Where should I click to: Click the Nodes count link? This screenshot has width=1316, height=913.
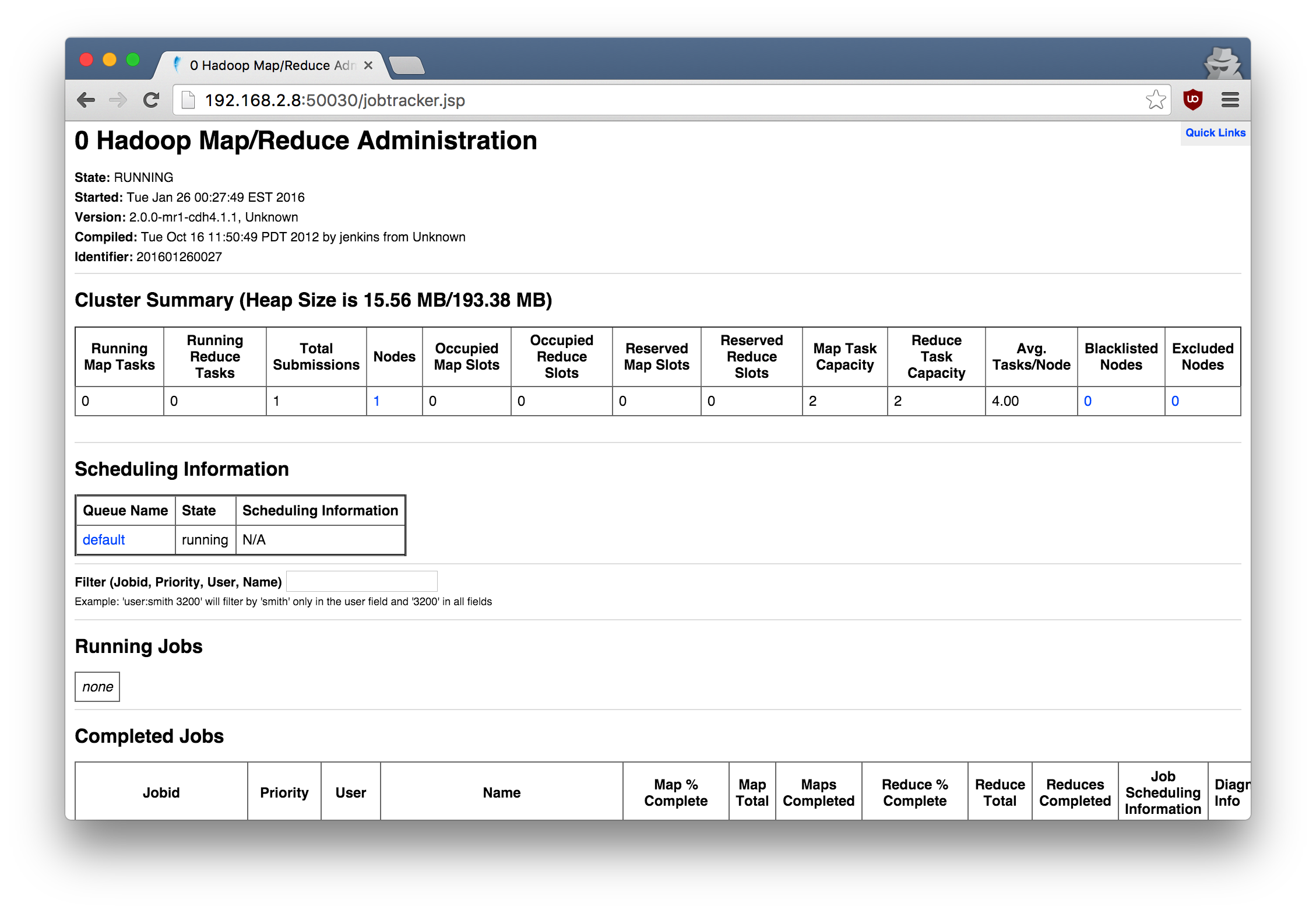pyautogui.click(x=376, y=401)
